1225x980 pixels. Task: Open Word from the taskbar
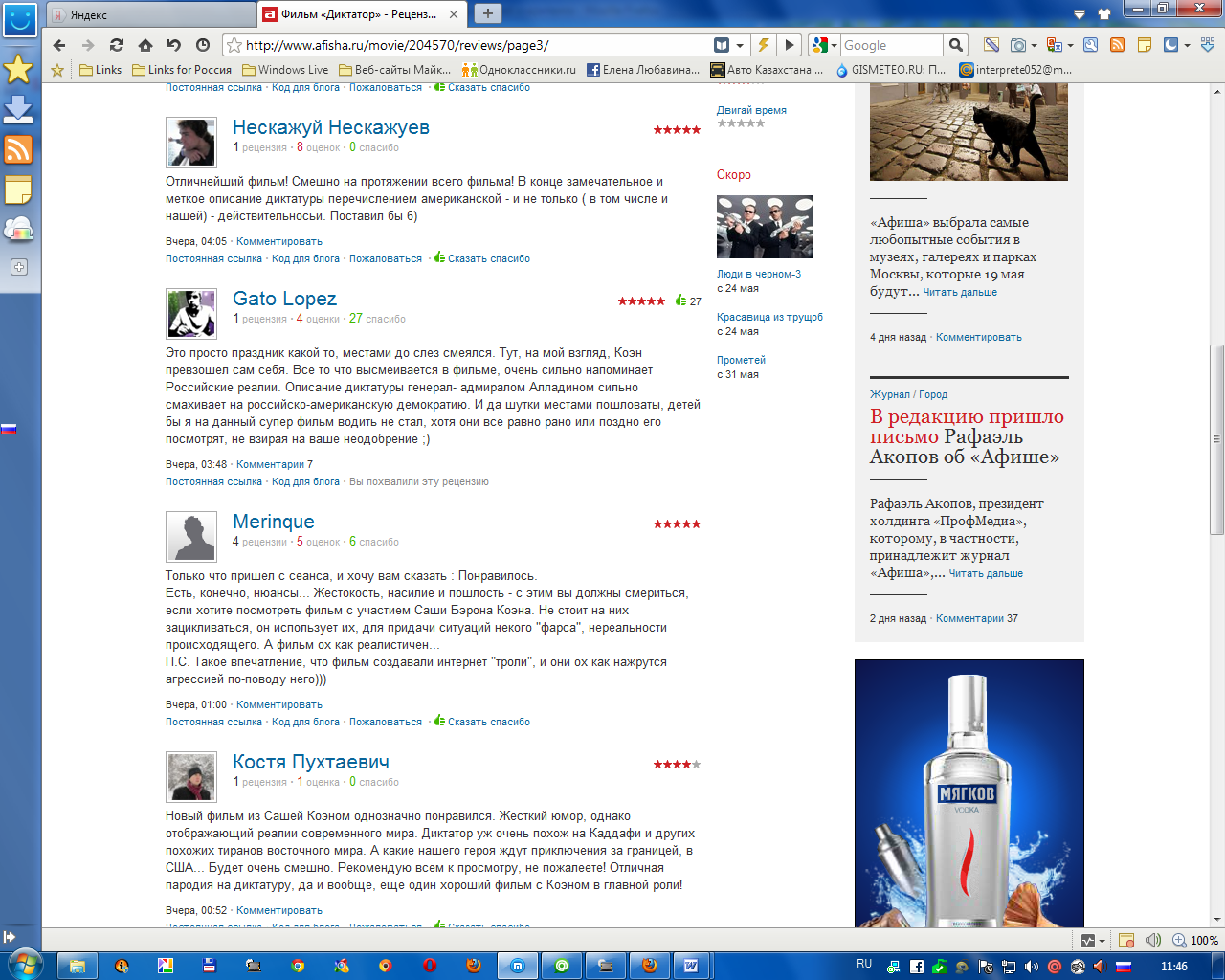690,966
